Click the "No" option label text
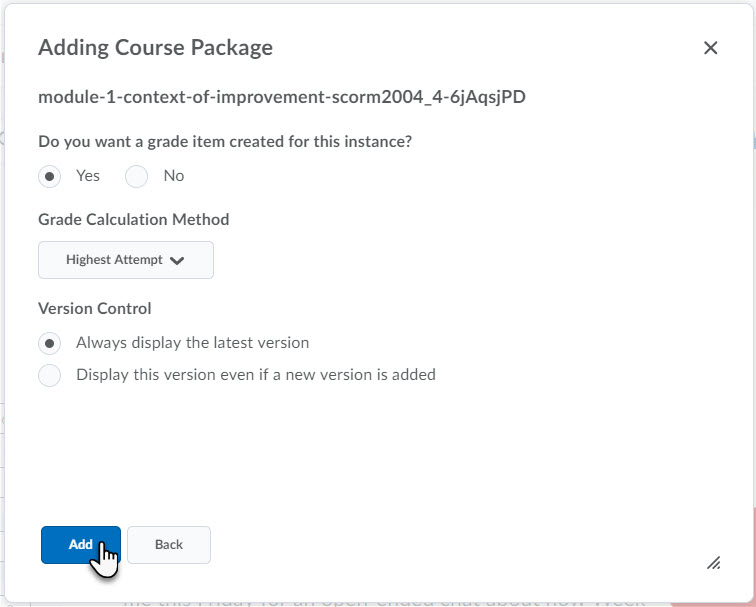Image resolution: width=756 pixels, height=607 pixels. [x=174, y=175]
